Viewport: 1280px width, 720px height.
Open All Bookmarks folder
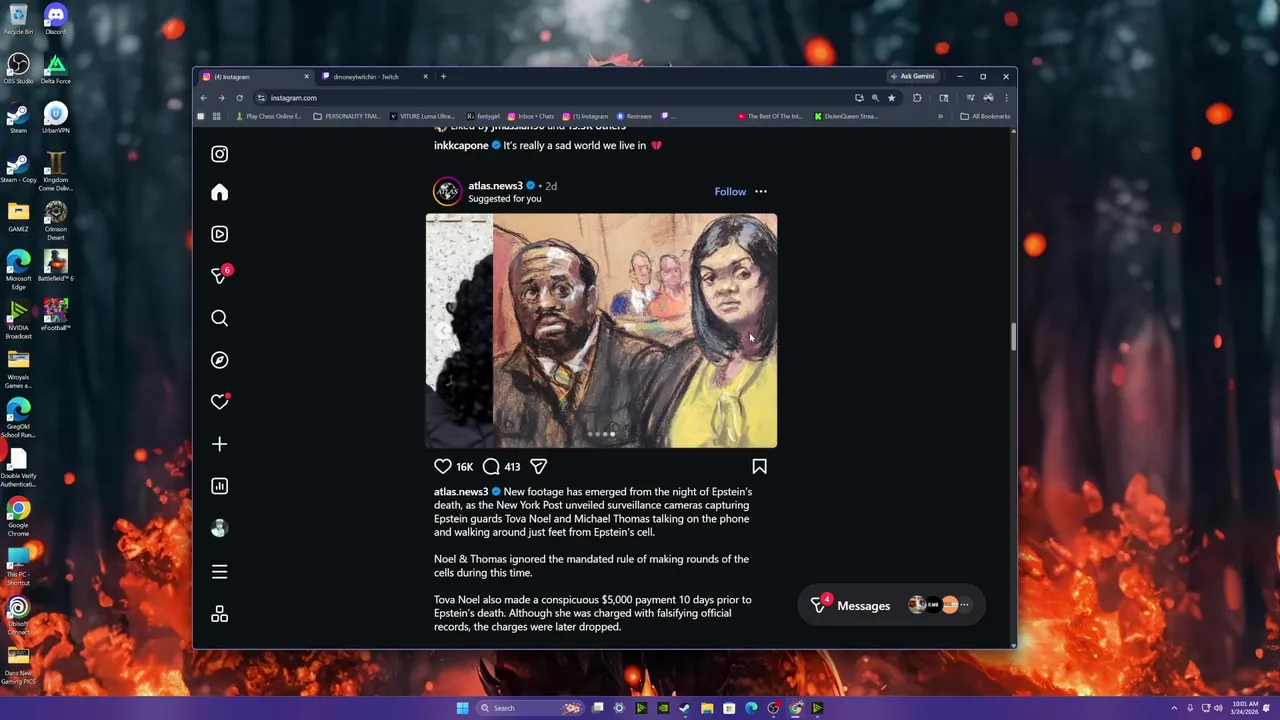[x=985, y=116]
